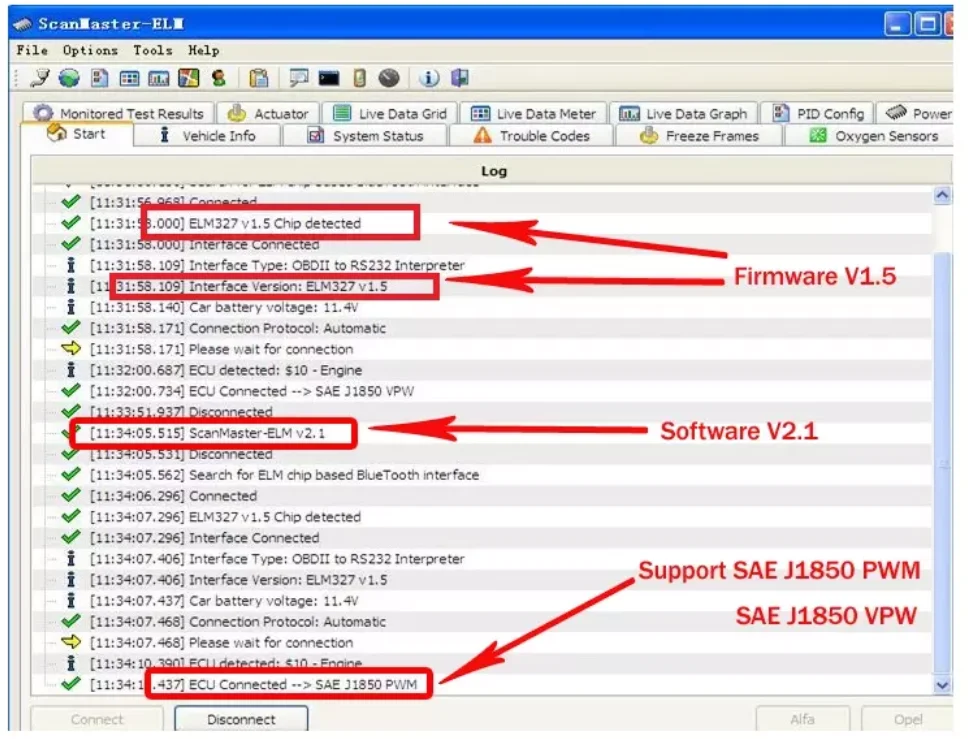The height and width of the screenshot is (739, 968).
Task: Click the log scrollbar down arrow
Action: click(942, 685)
